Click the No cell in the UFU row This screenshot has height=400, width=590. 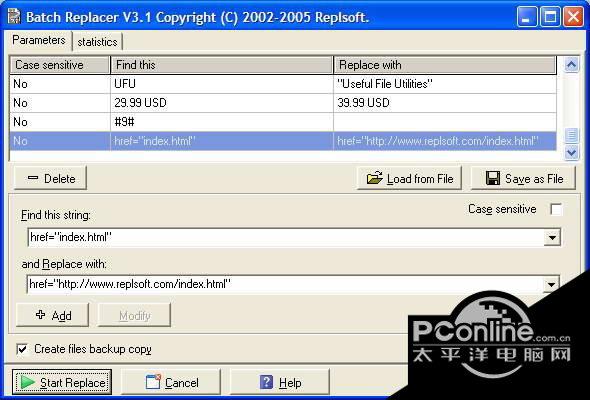[60, 84]
